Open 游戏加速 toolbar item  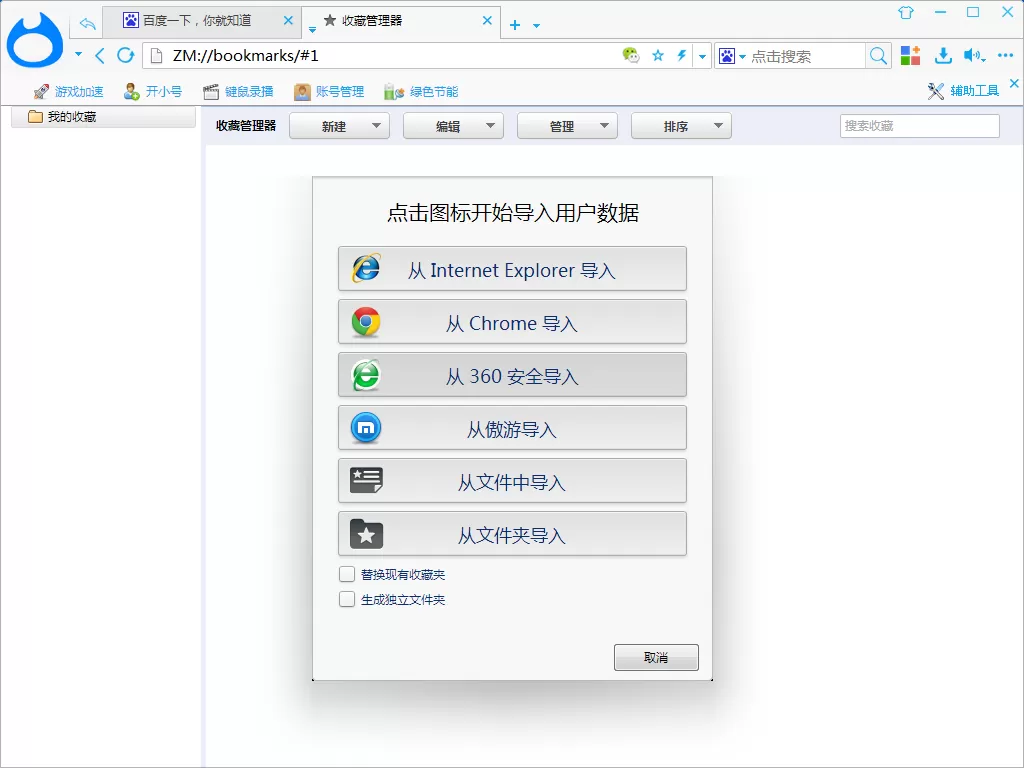pos(69,91)
